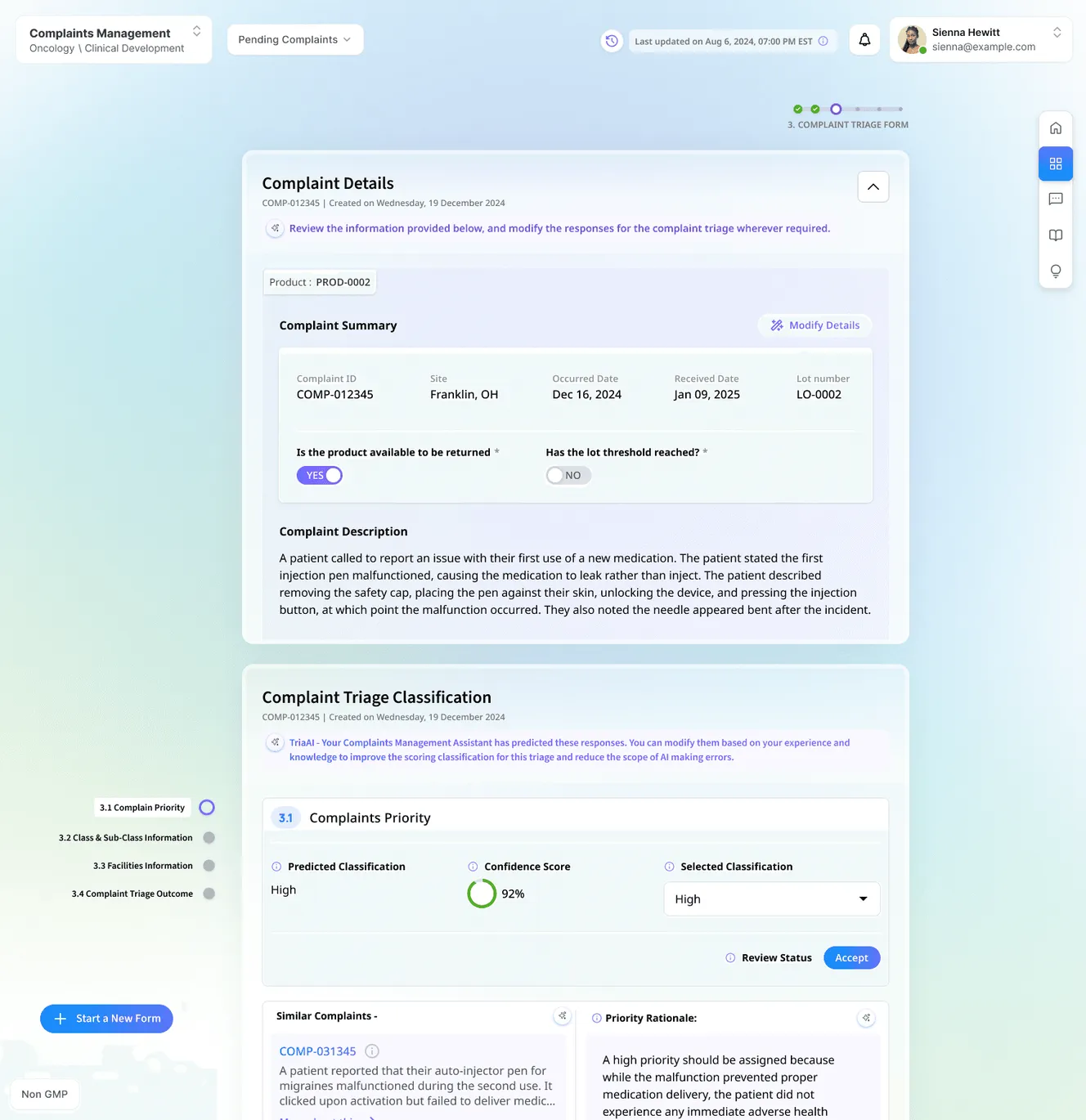Open the home icon in right sidebar
1086x1120 pixels.
pyautogui.click(x=1056, y=128)
